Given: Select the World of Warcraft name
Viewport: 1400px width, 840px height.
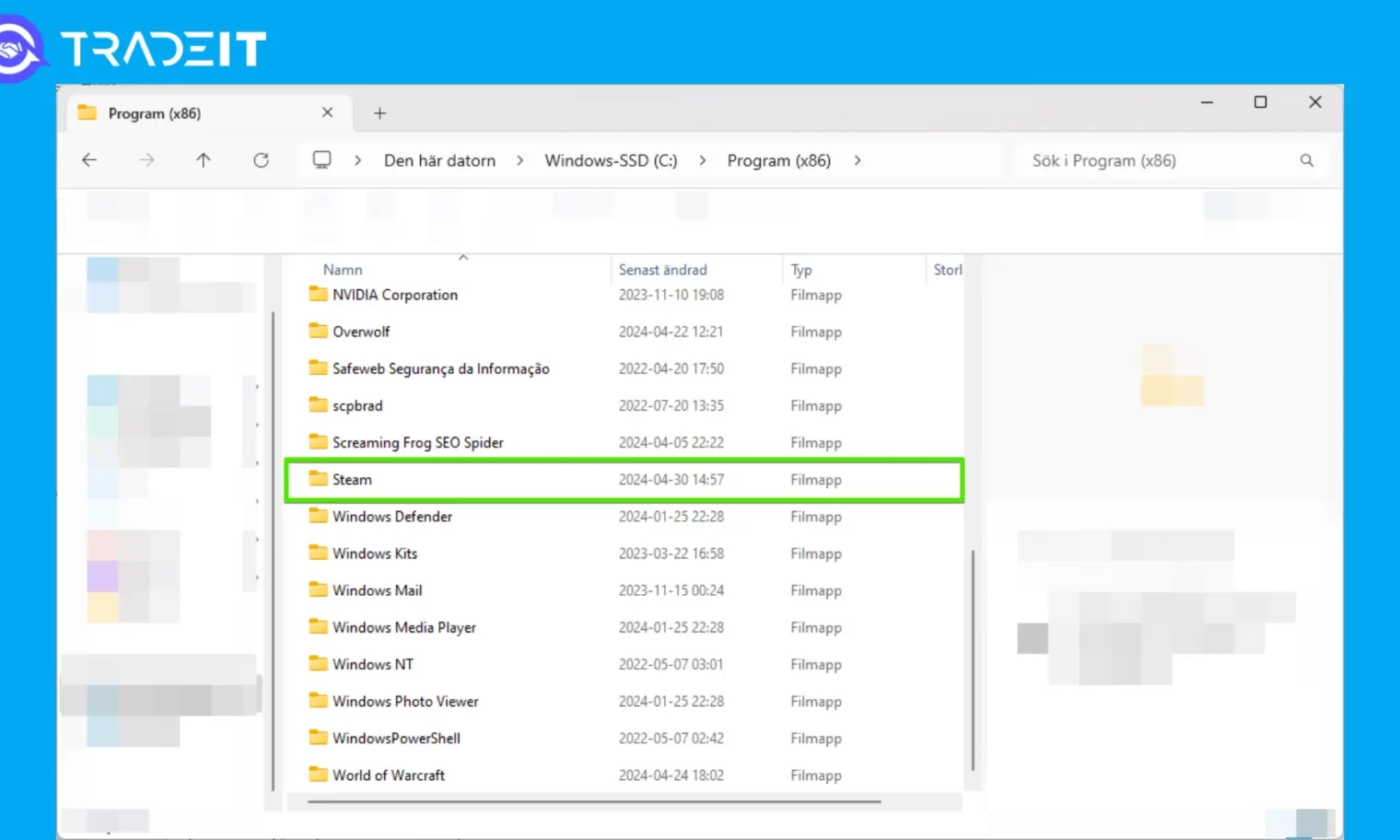Looking at the screenshot, I should pos(389,775).
